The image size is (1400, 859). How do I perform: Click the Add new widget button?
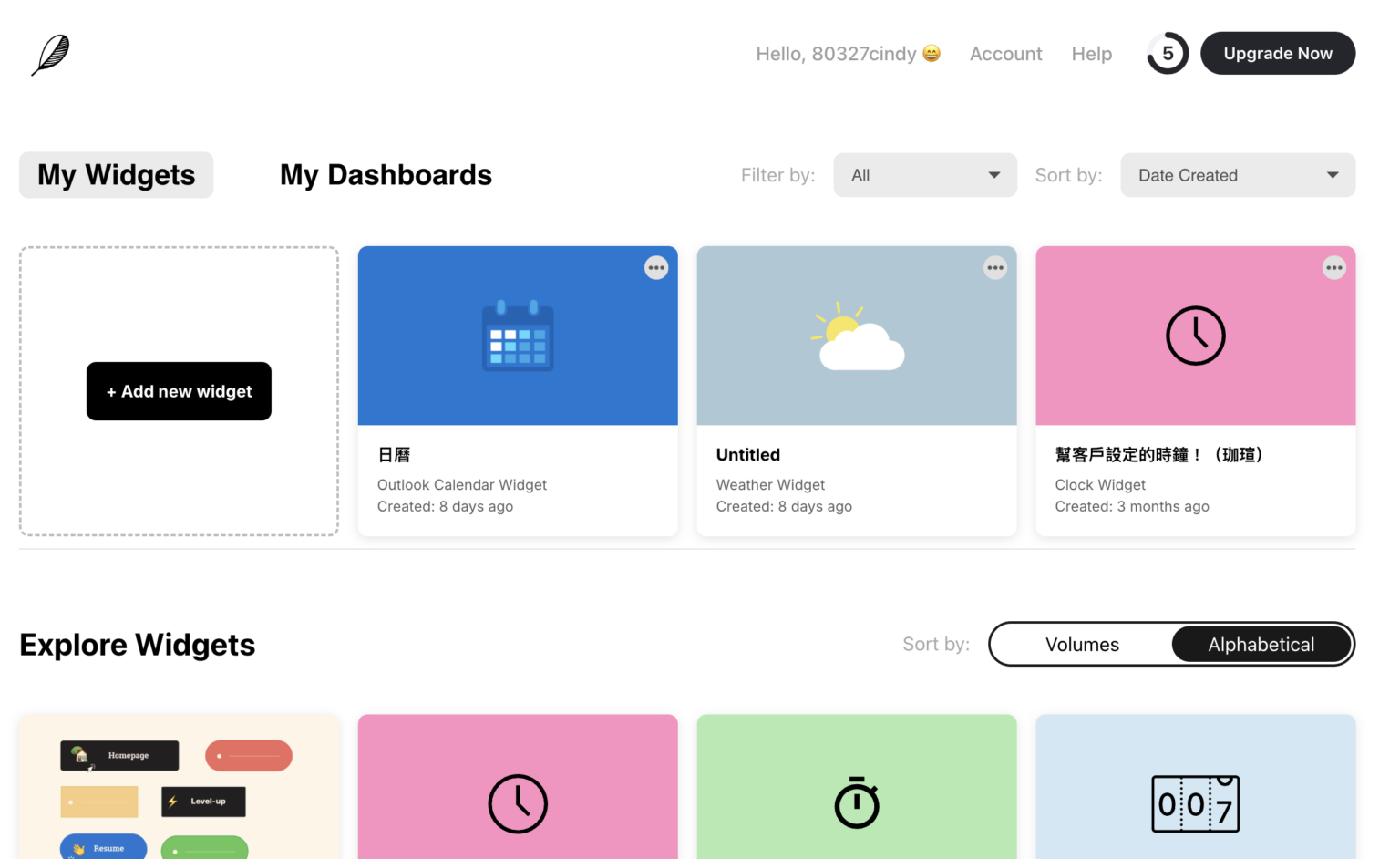click(x=179, y=391)
